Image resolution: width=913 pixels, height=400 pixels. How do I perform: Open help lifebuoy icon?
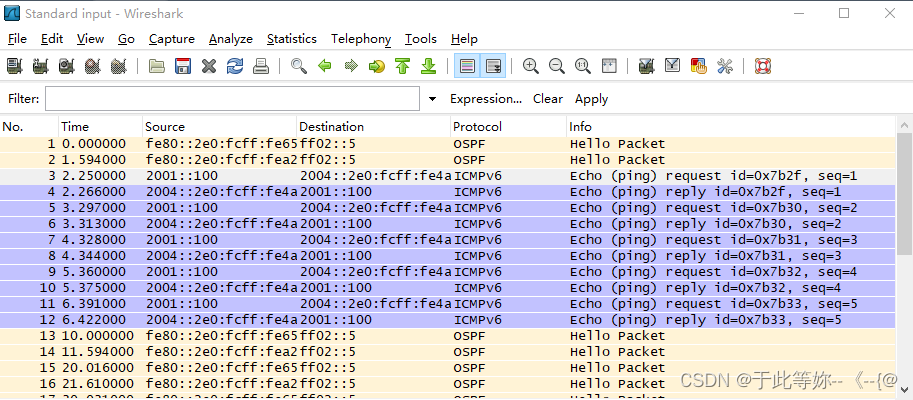(763, 66)
